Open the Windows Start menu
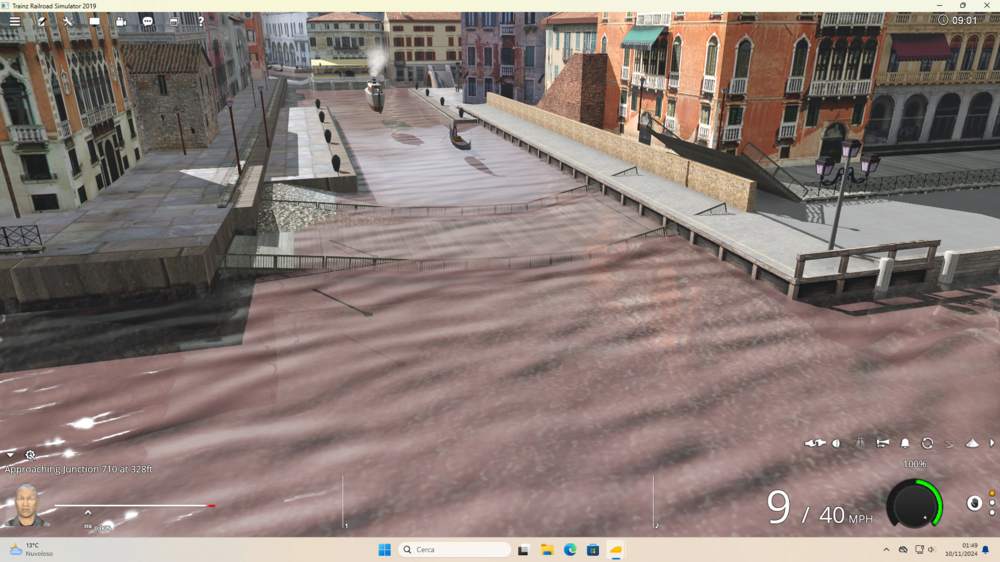The height and width of the screenshot is (562, 1000). coord(385,549)
